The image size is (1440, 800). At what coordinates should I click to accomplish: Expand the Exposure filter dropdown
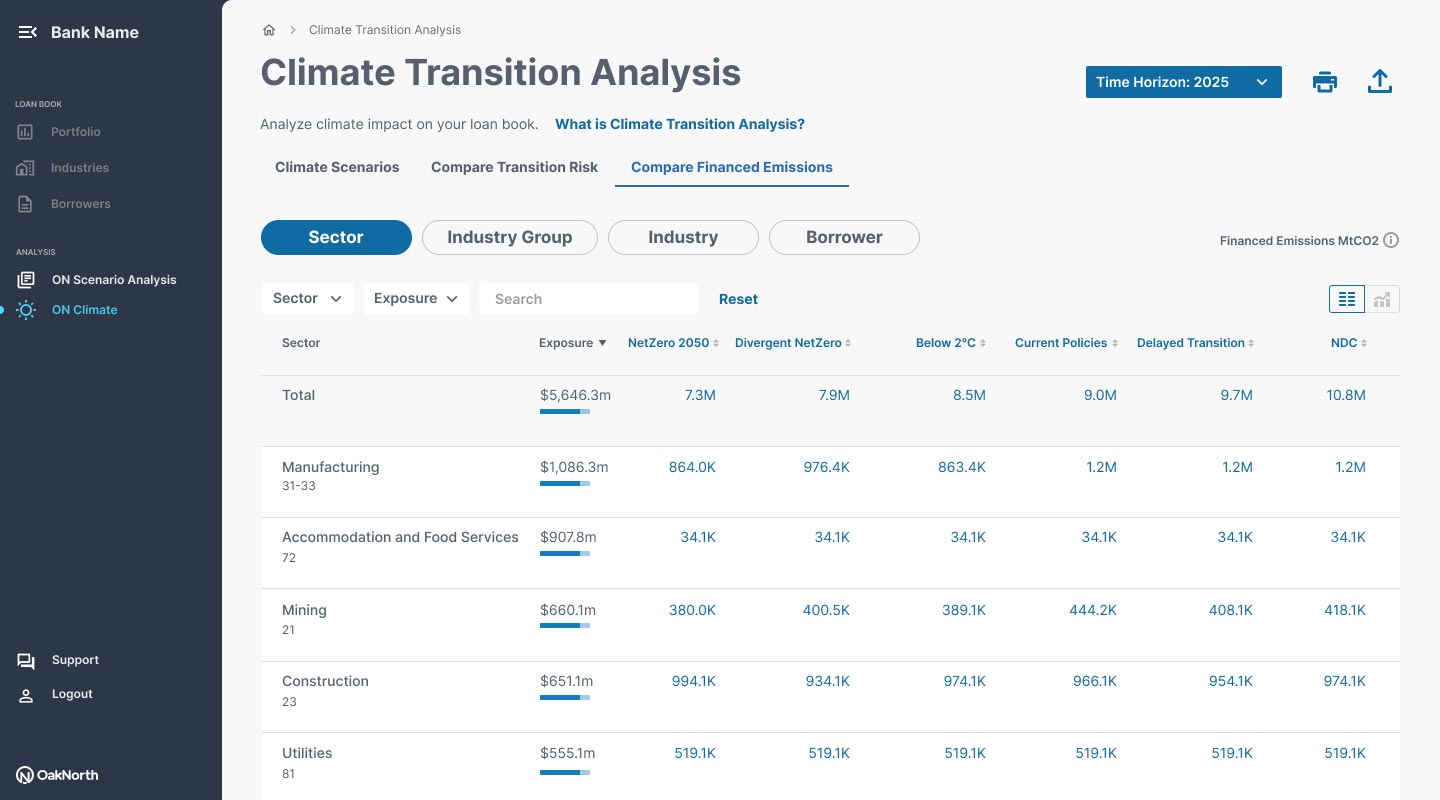[416, 299]
